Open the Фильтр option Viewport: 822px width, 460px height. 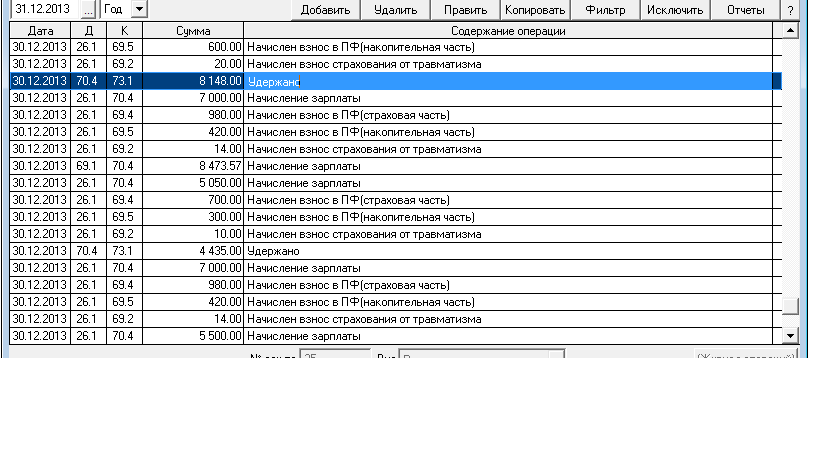pyautogui.click(x=605, y=10)
